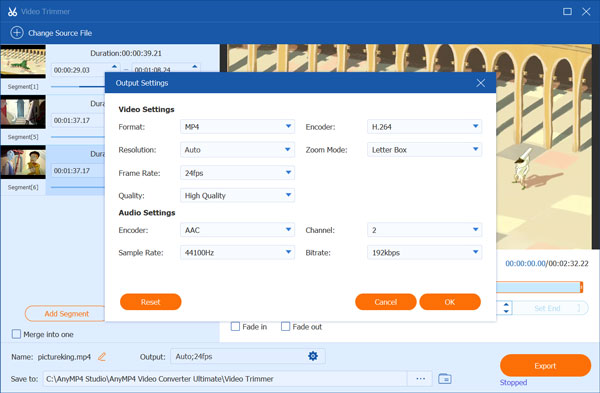Open the output folder icon

point(445,379)
